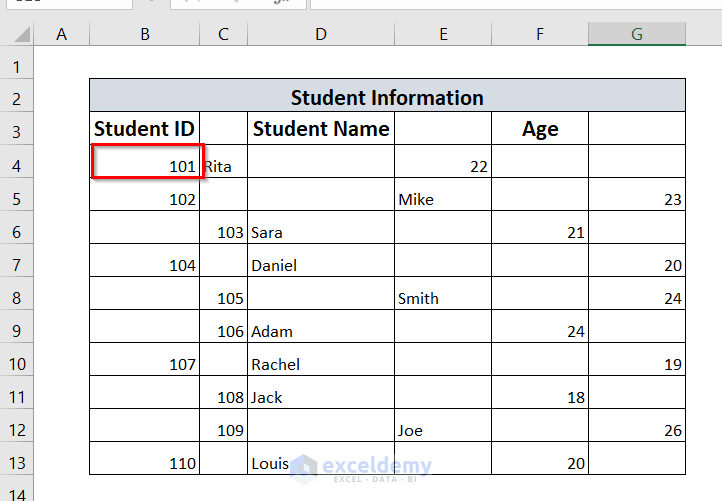Viewport: 722px width, 501px height.
Task: Select row 11 header
Action: [x=17, y=392]
